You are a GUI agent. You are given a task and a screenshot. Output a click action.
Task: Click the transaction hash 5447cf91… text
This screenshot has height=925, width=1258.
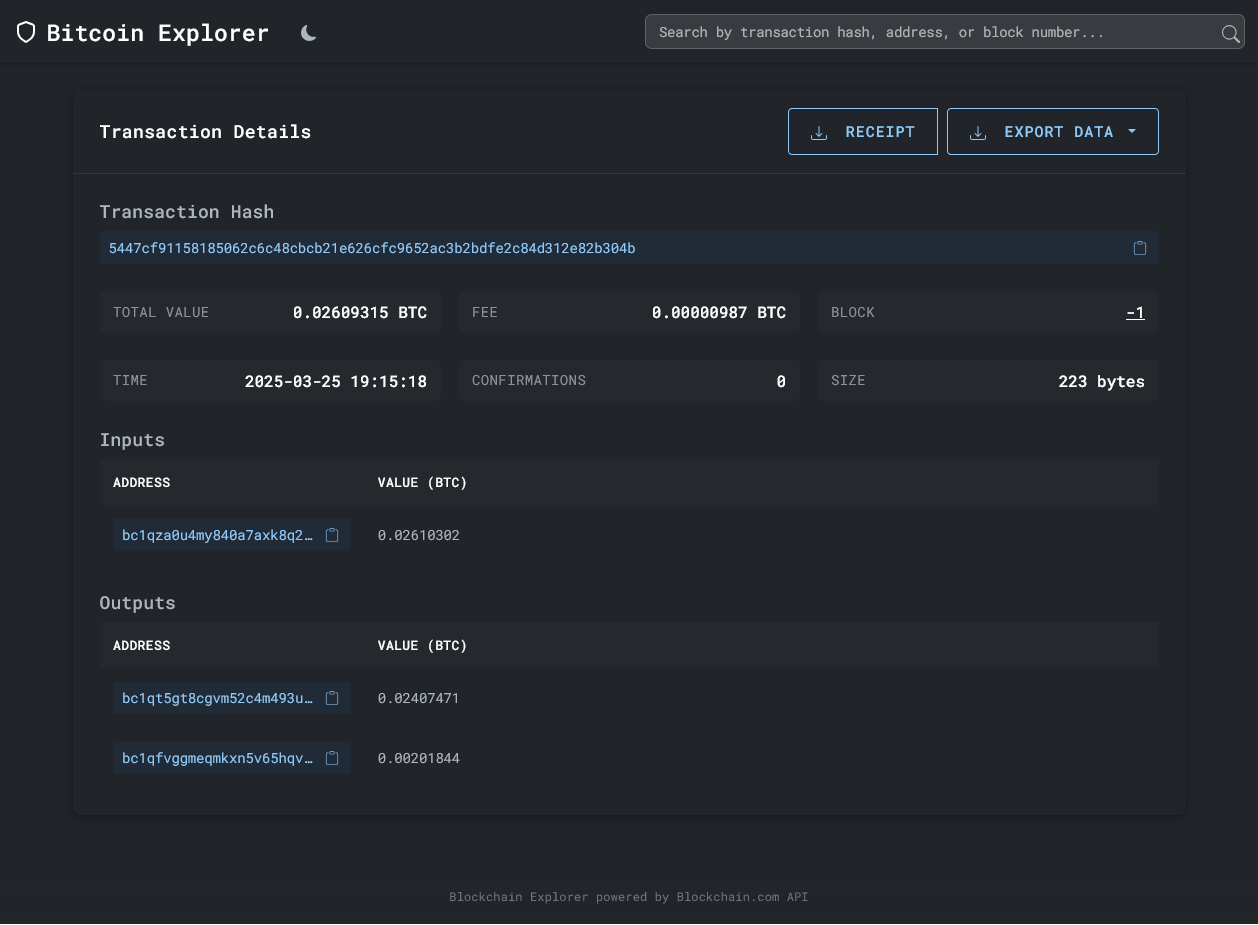[372, 248]
